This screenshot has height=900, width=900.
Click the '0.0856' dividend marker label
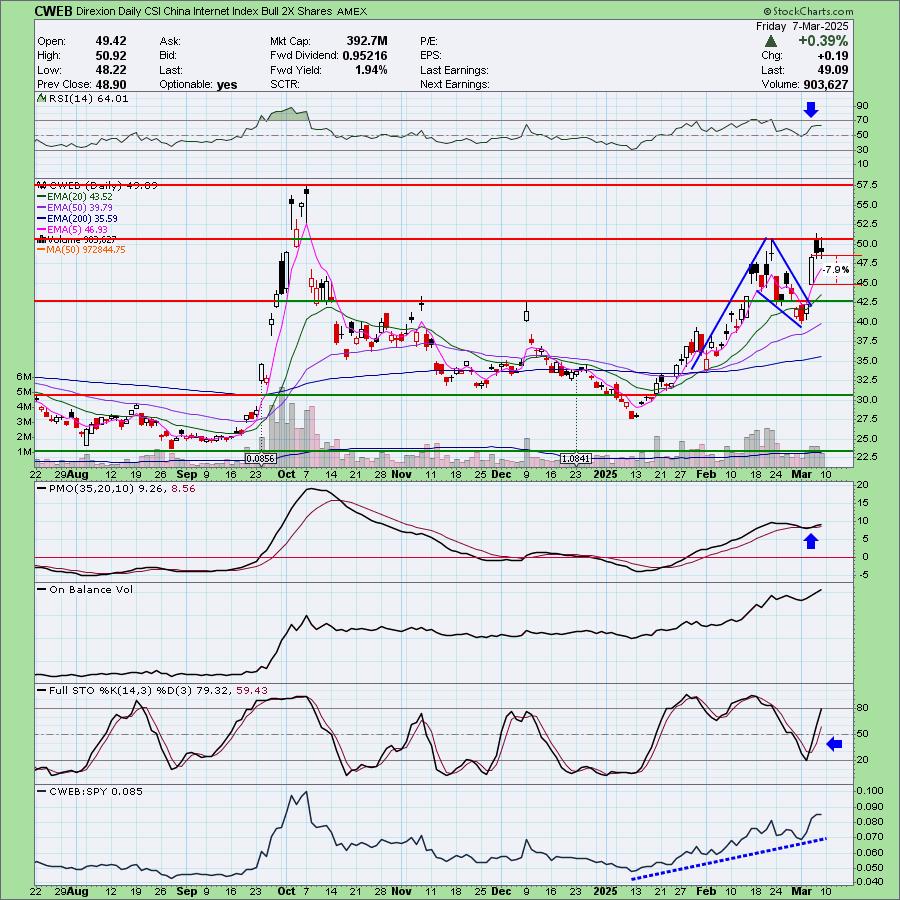[x=261, y=459]
